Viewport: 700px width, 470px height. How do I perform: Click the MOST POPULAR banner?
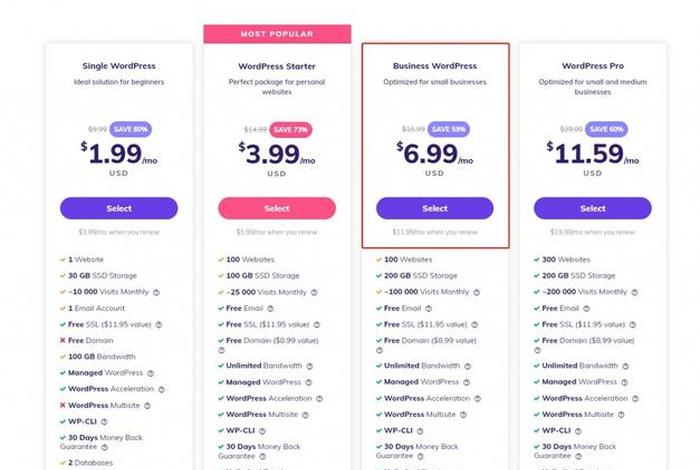coord(277,34)
